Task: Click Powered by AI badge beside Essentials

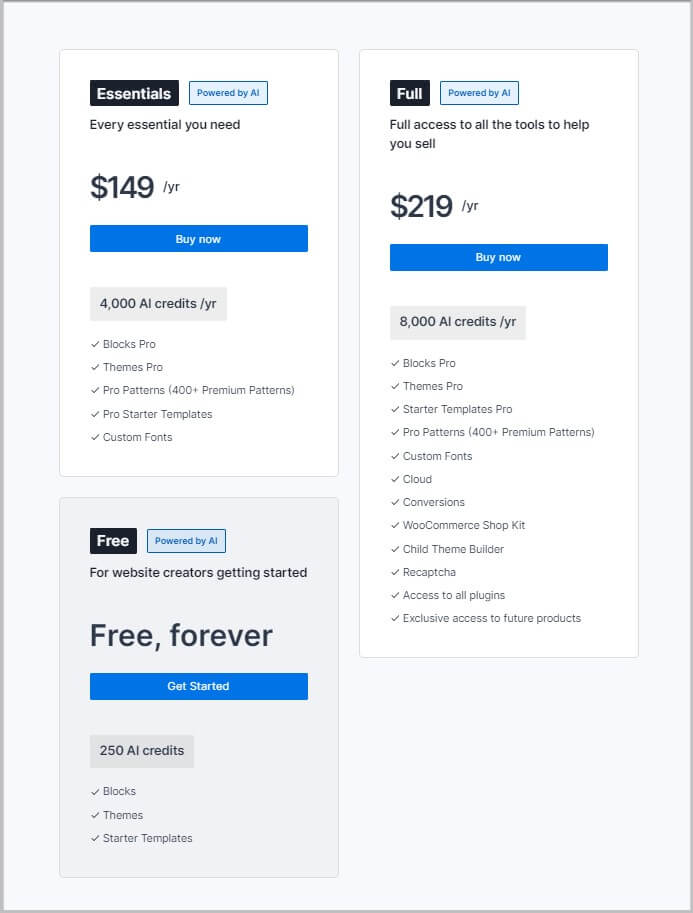Action: [228, 93]
